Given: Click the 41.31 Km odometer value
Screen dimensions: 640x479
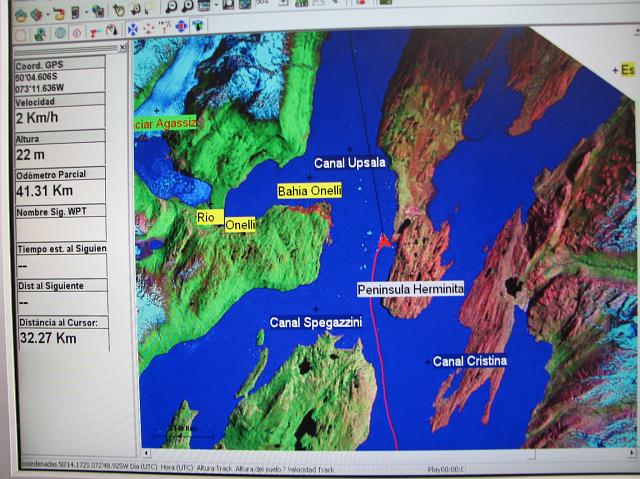Looking at the screenshot, I should [x=44, y=191].
